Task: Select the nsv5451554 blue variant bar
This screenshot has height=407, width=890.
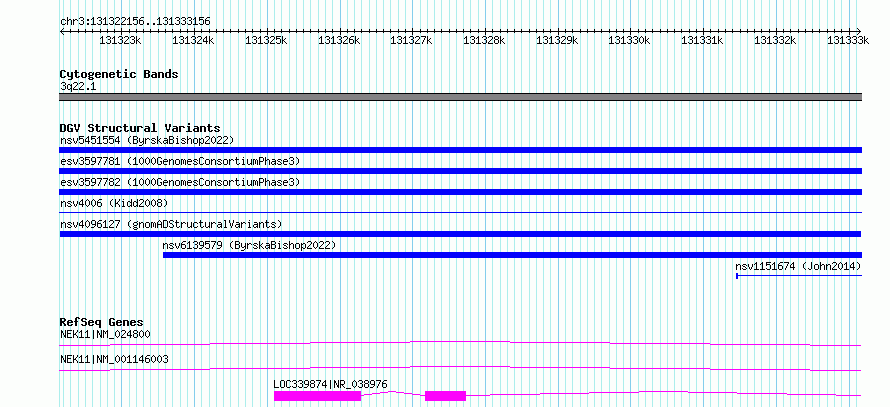Action: coord(460,150)
